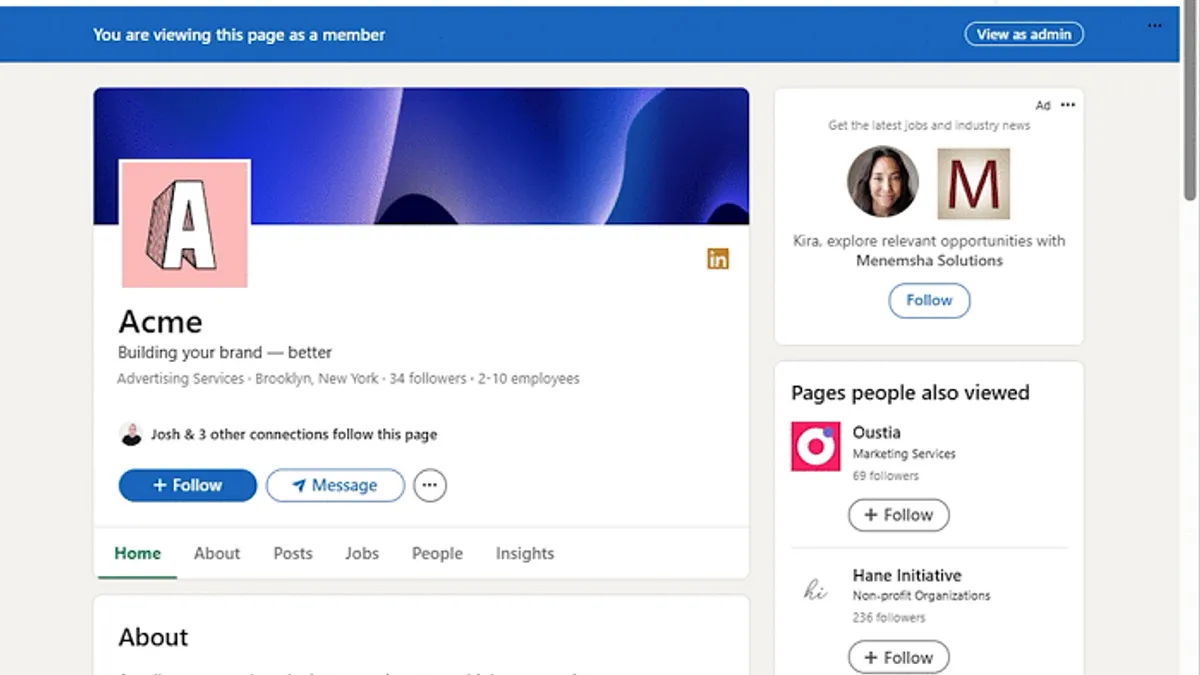Screen dimensions: 1200x675
Task: Click the 34 followers text
Action: pos(428,379)
